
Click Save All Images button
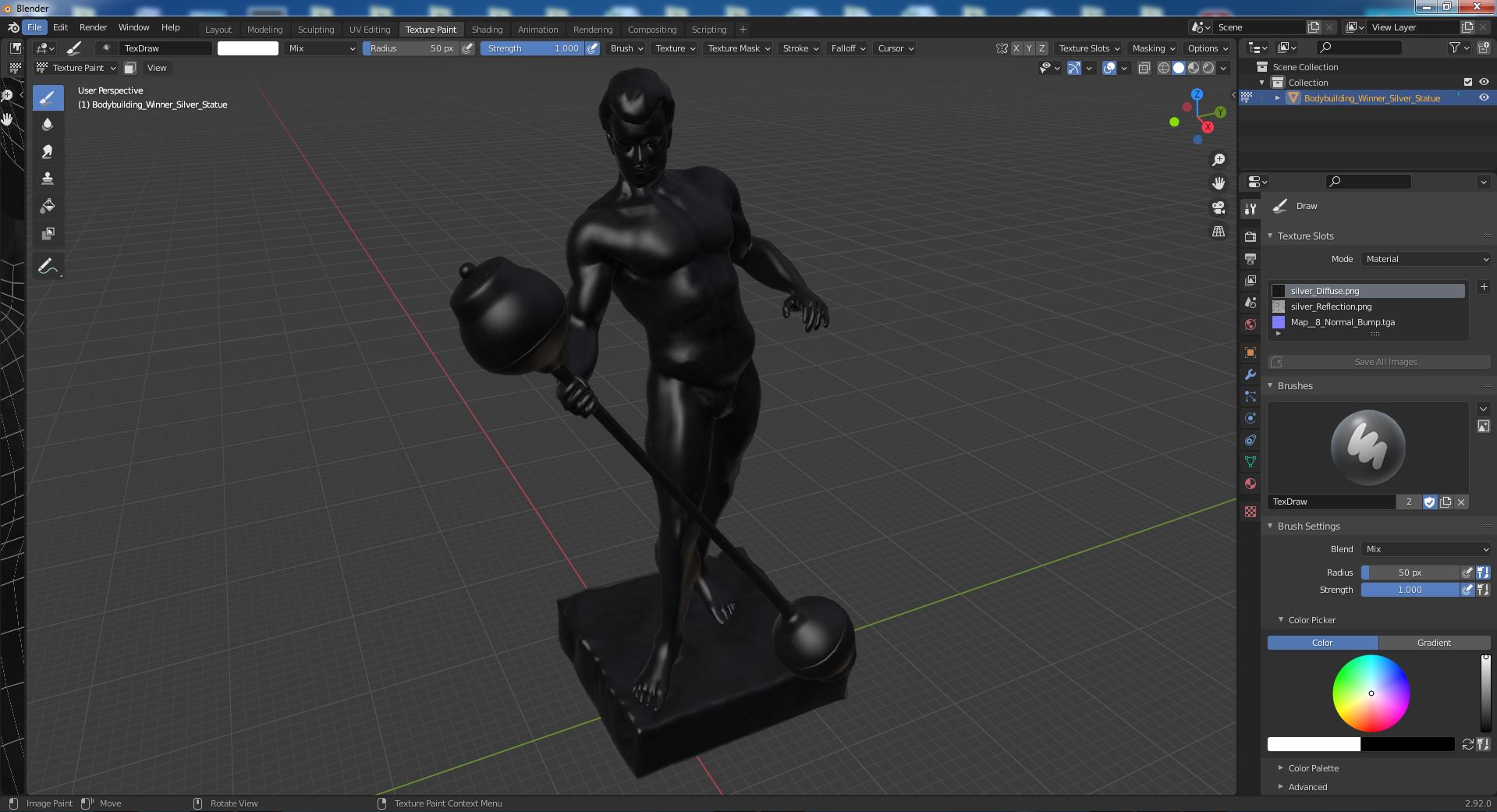pos(1379,362)
